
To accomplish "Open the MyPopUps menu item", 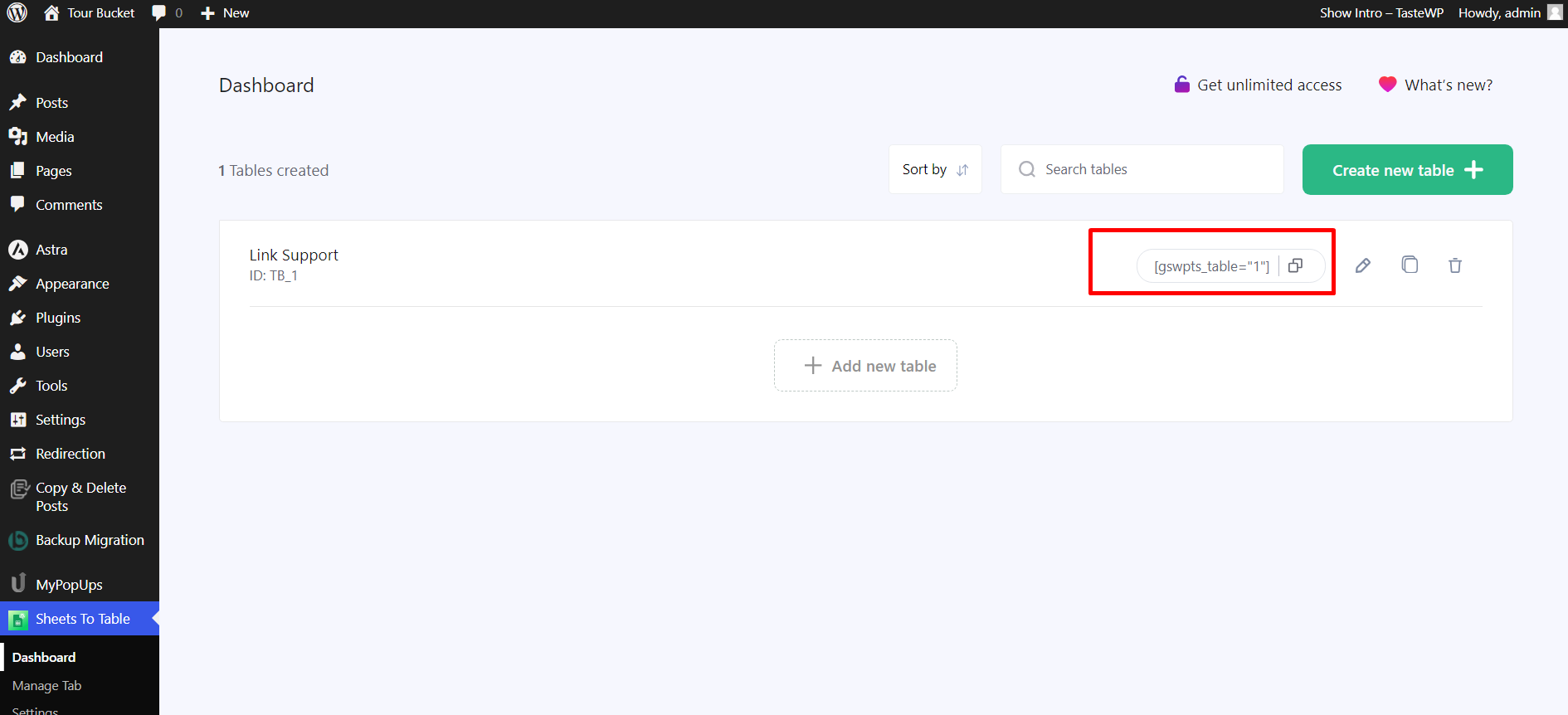I will tap(80, 585).
